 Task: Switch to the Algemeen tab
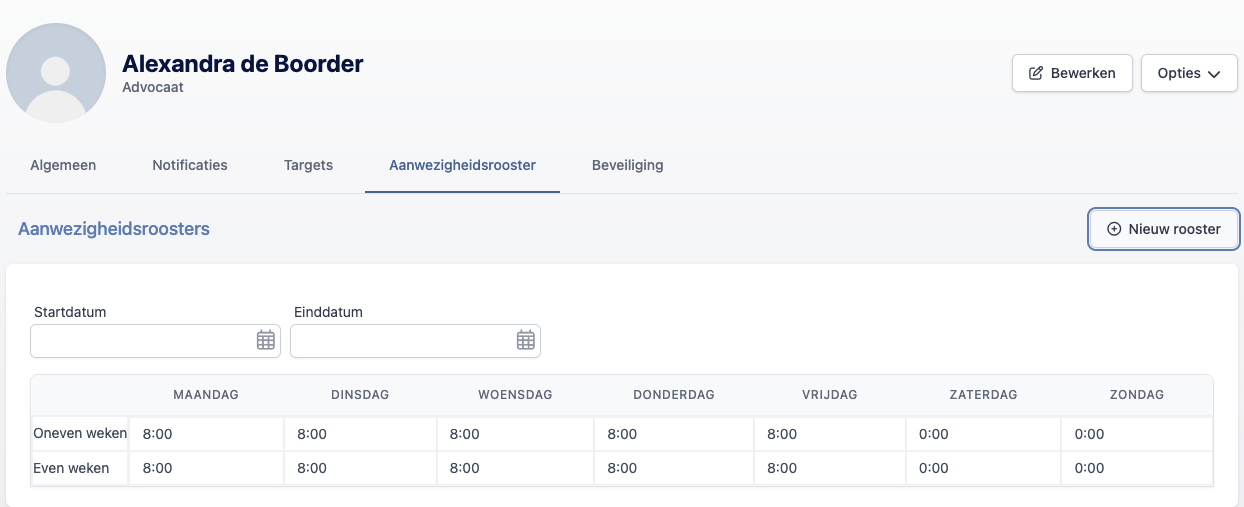pyautogui.click(x=63, y=165)
